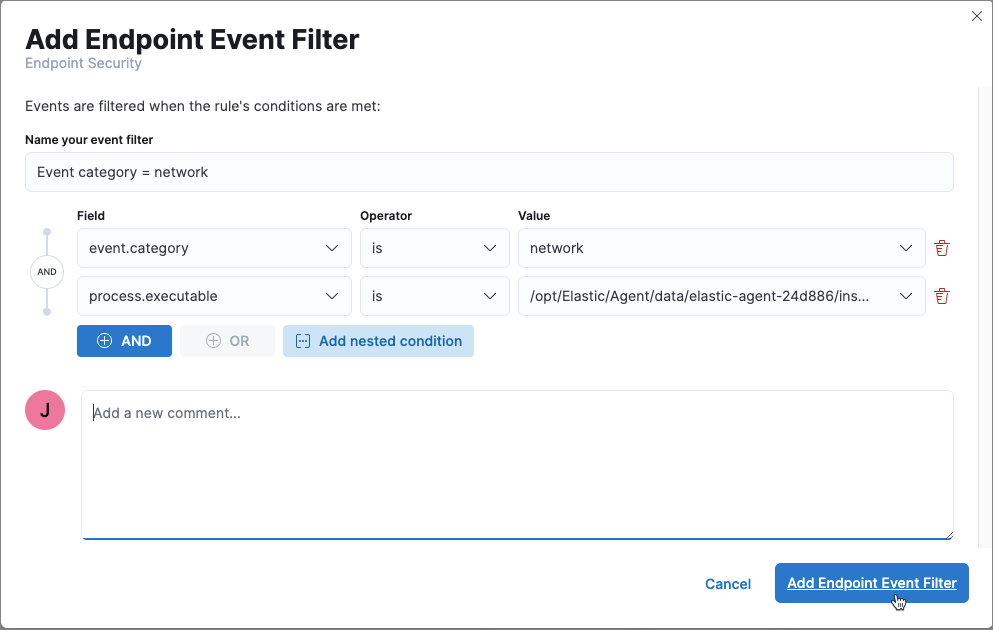Viewport: 993px width, 630px height.
Task: Click the AND connector badge between conditions
Action: [x=46, y=271]
